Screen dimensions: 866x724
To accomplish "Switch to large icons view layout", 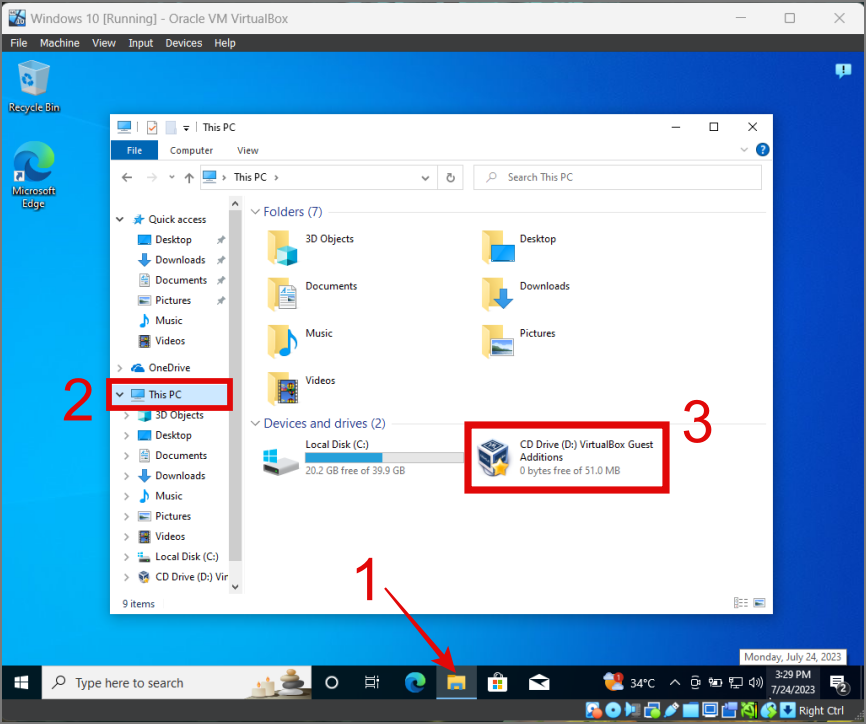I will coord(759,603).
